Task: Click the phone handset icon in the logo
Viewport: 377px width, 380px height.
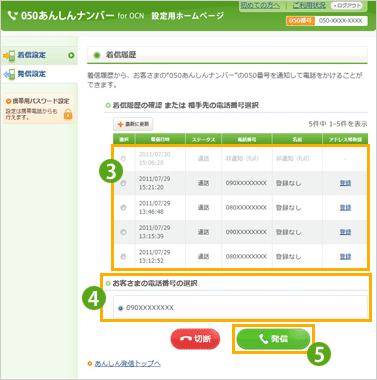Action: (x=12, y=15)
